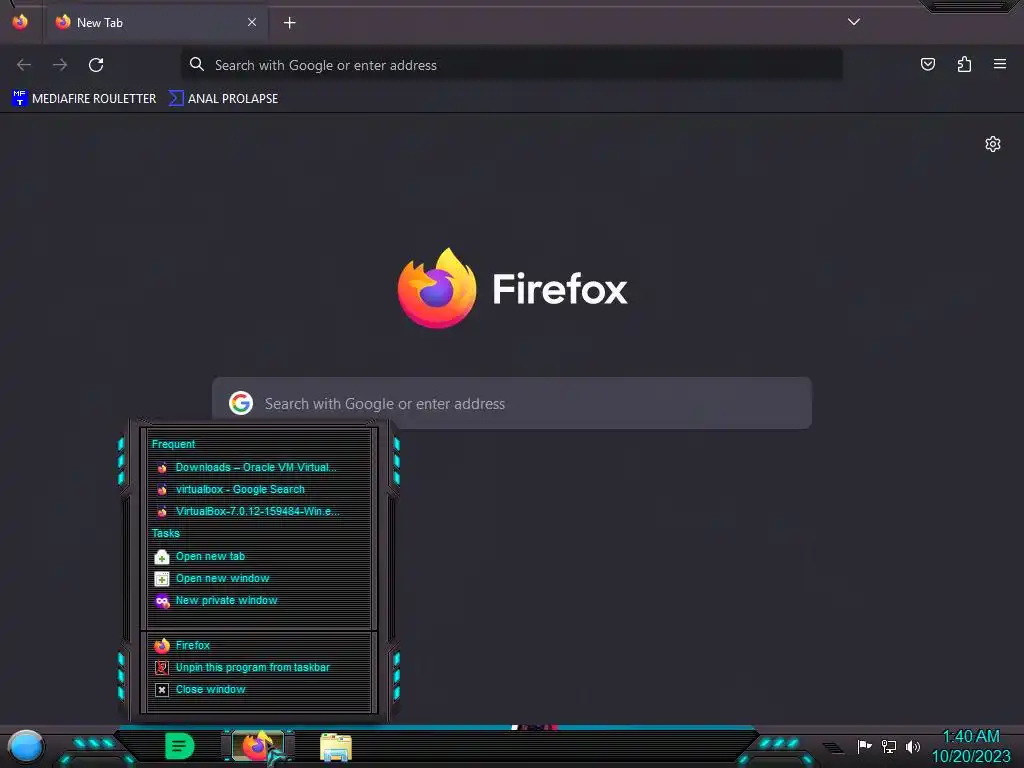
Task: Click Firefox taskbar button
Action: pos(257,746)
